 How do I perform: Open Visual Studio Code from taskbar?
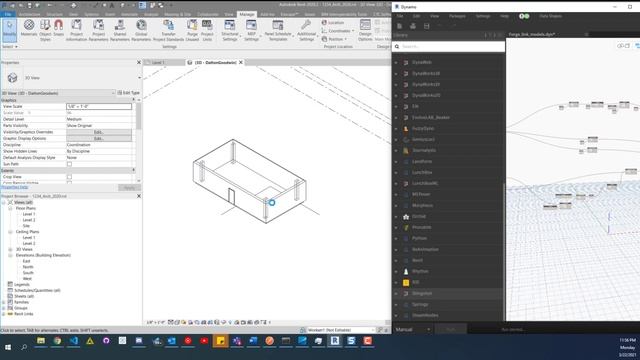coord(73,341)
